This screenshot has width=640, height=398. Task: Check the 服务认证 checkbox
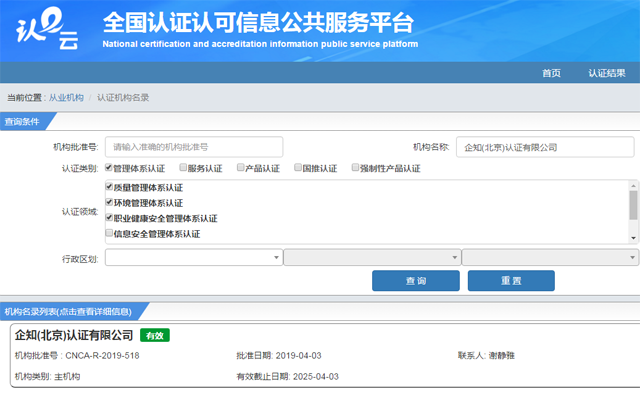[x=183, y=167]
